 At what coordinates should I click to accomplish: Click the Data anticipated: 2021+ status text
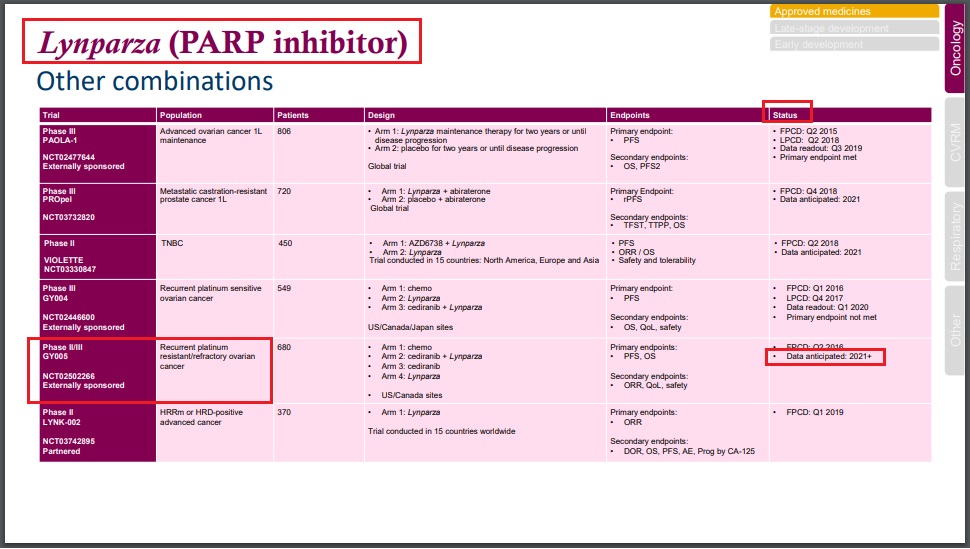click(830, 357)
